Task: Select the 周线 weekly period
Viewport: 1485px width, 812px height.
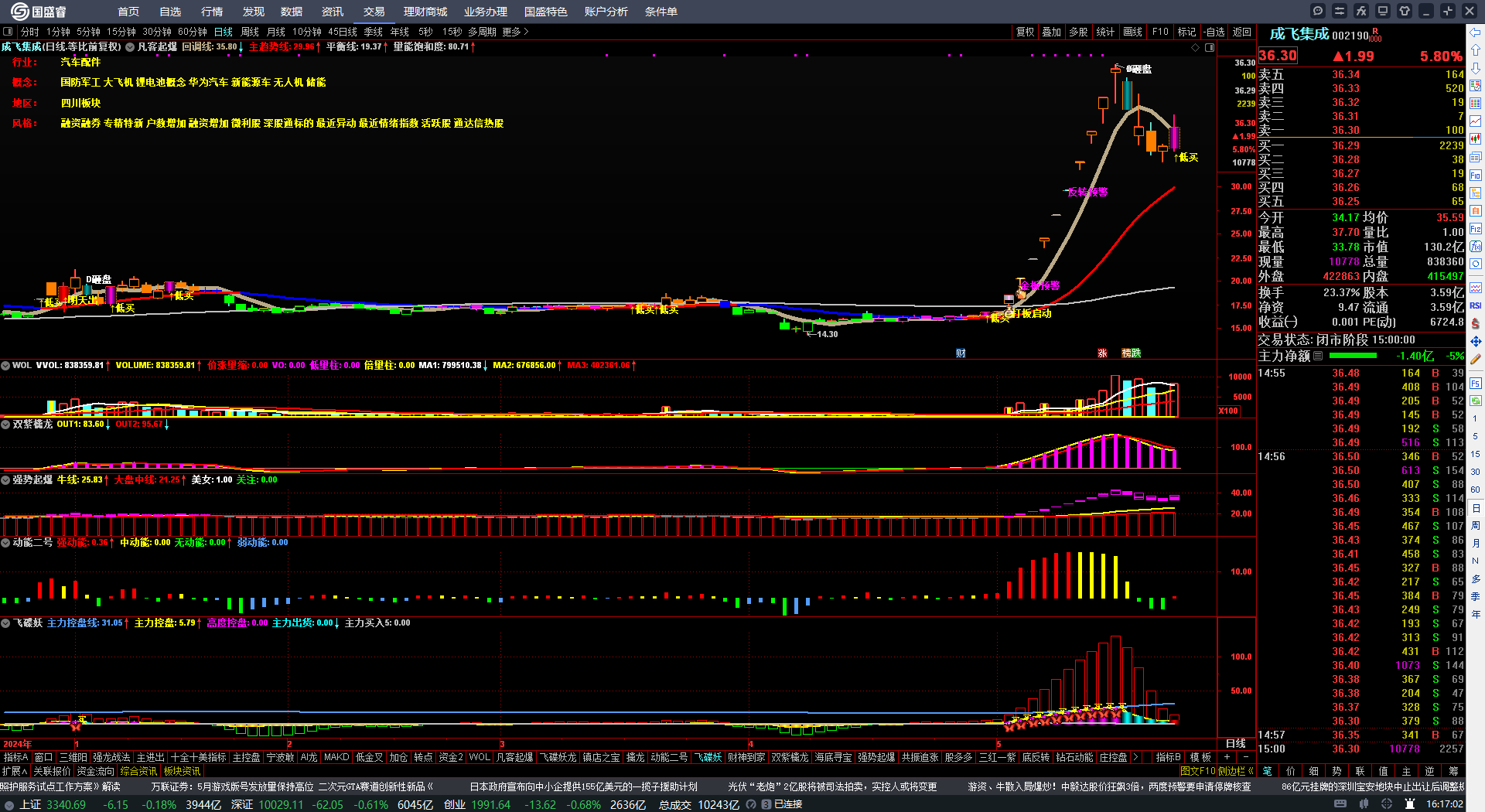Action: point(250,32)
